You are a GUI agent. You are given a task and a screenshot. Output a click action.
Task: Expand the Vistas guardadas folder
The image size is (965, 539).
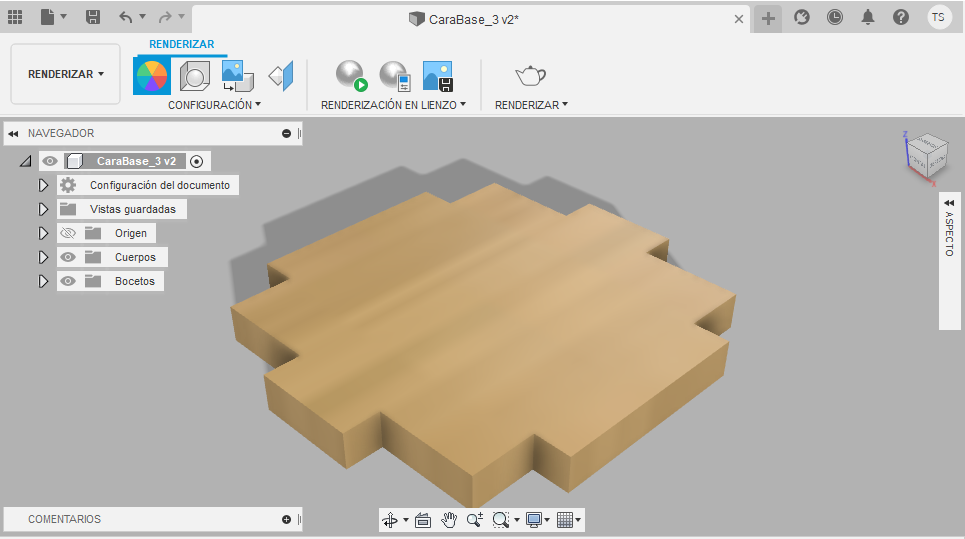click(x=42, y=209)
